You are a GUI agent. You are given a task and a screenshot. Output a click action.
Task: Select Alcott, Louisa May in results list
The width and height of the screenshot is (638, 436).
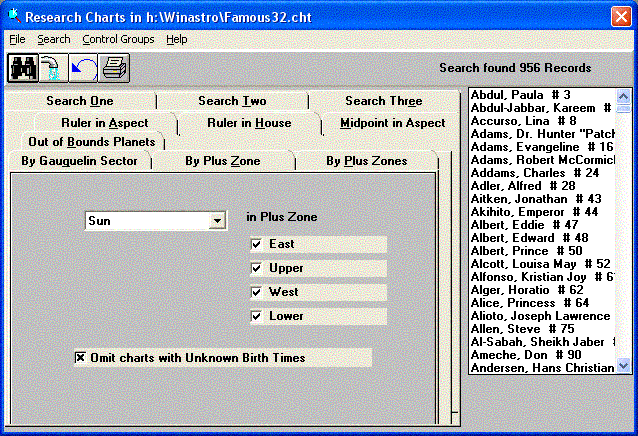(540, 264)
